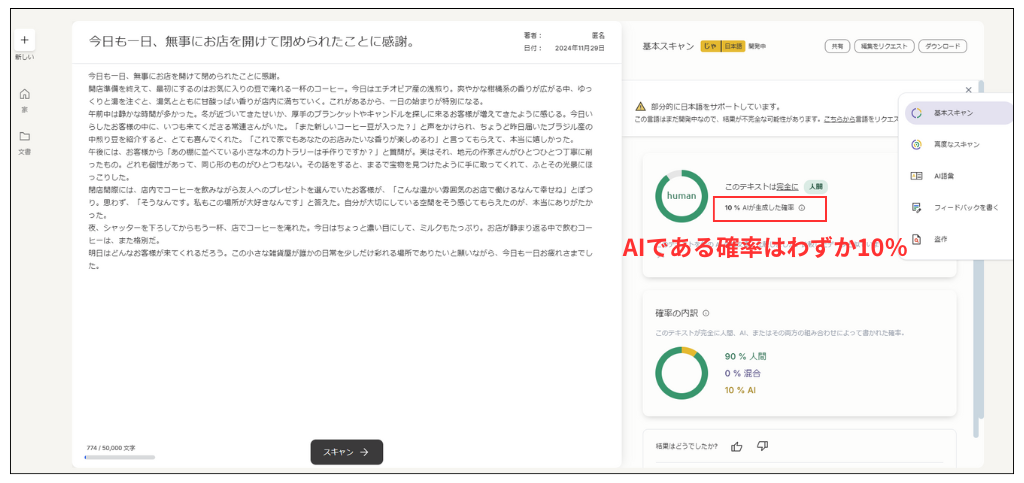Click the date 2024年11月29日
Viewport: 1024px width, 483px height.
(580, 48)
